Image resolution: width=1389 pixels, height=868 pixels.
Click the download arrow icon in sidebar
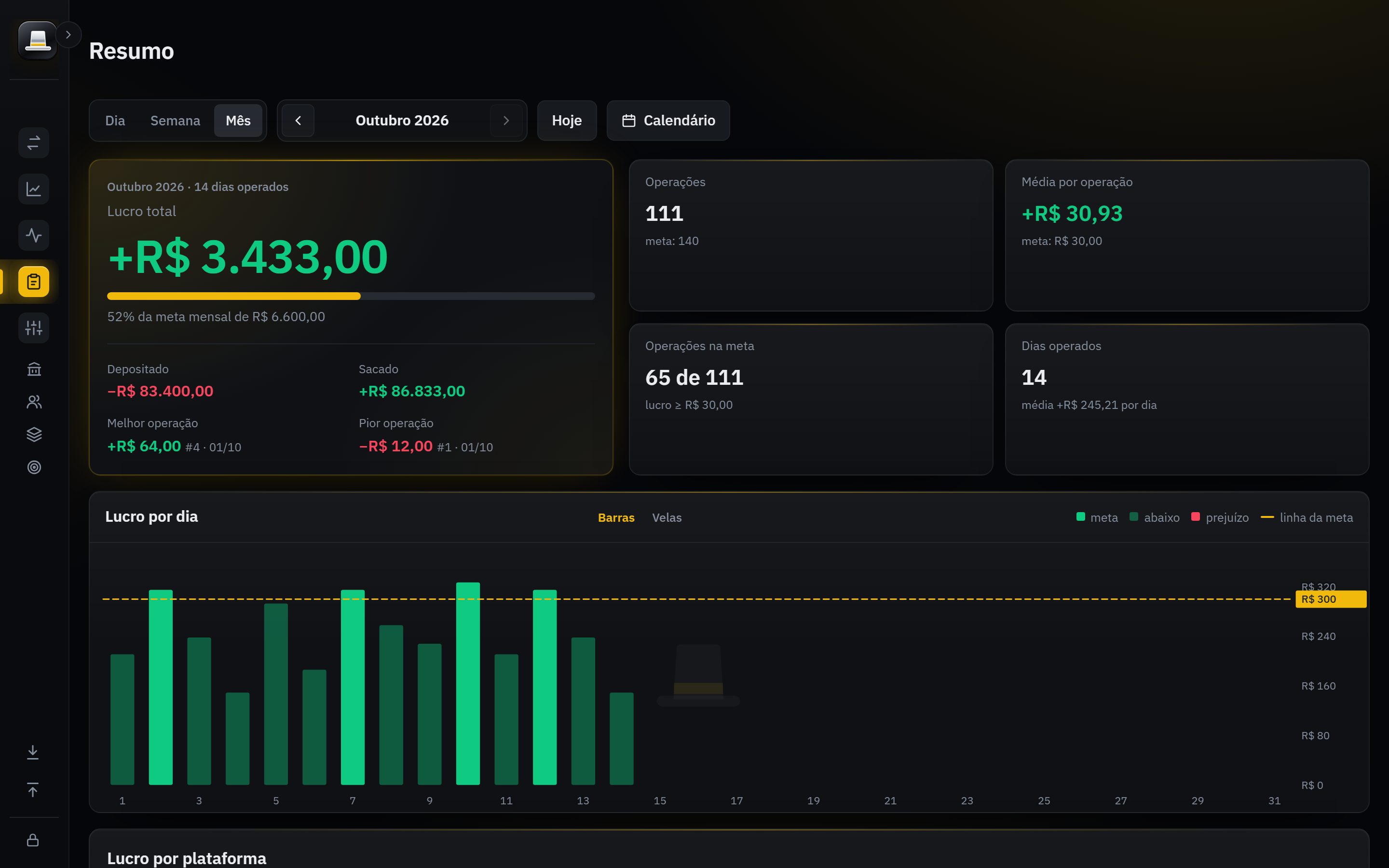[33, 752]
